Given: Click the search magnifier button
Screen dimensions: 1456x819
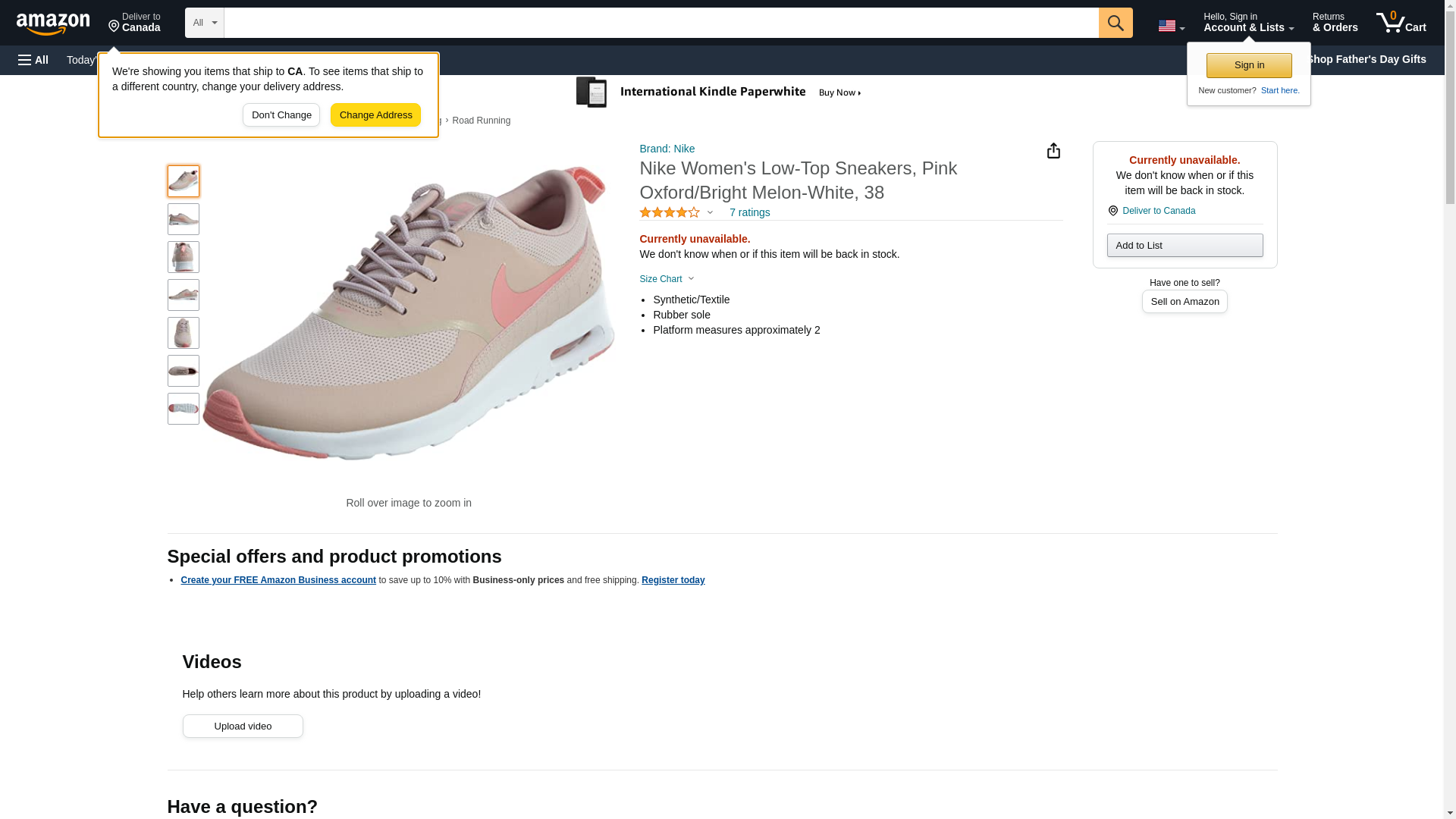Looking at the screenshot, I should [1115, 23].
